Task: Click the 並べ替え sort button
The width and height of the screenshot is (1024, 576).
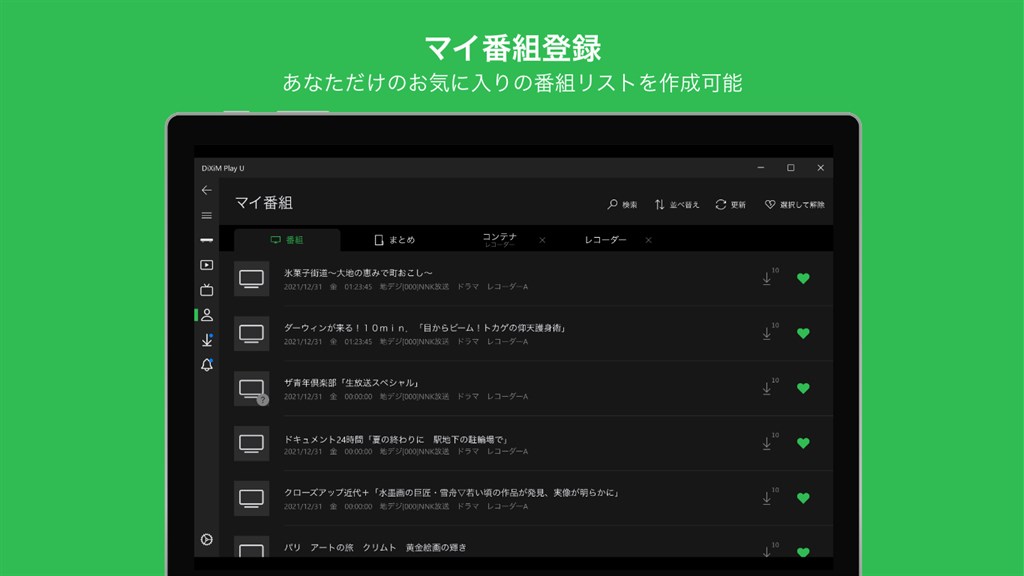Action: (677, 204)
